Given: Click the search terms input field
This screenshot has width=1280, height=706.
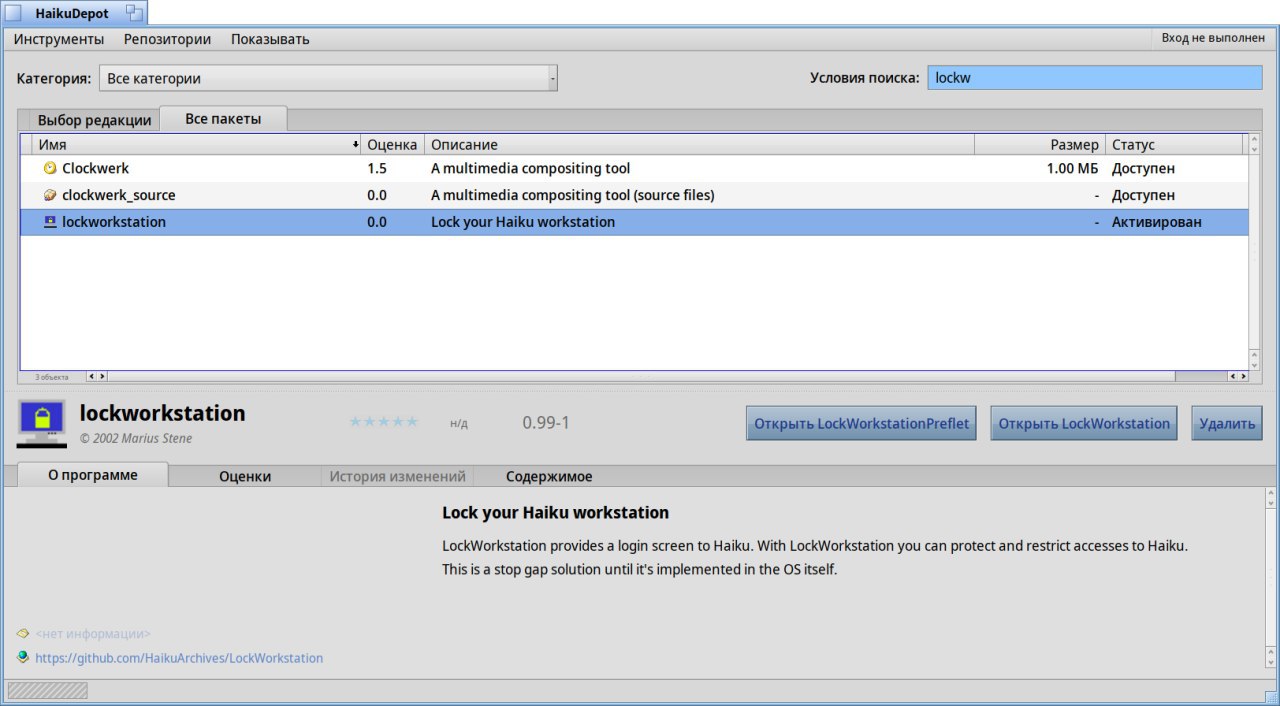Looking at the screenshot, I should coord(1095,78).
